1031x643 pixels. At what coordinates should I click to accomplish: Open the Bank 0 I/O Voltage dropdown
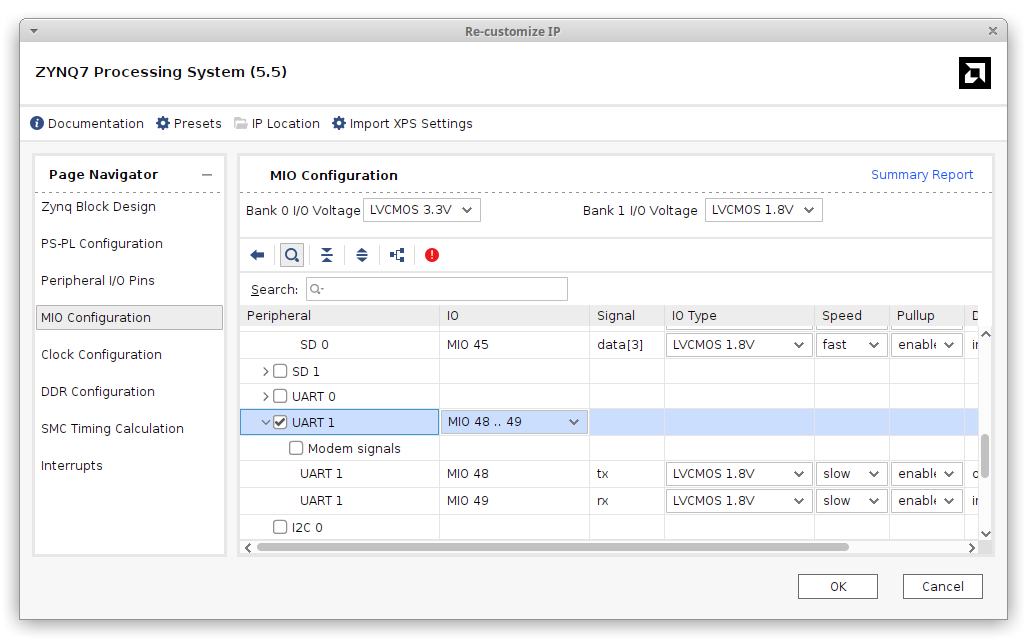(421, 210)
